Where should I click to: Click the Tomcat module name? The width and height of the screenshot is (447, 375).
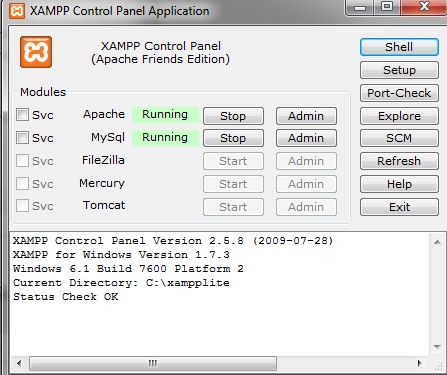click(104, 205)
